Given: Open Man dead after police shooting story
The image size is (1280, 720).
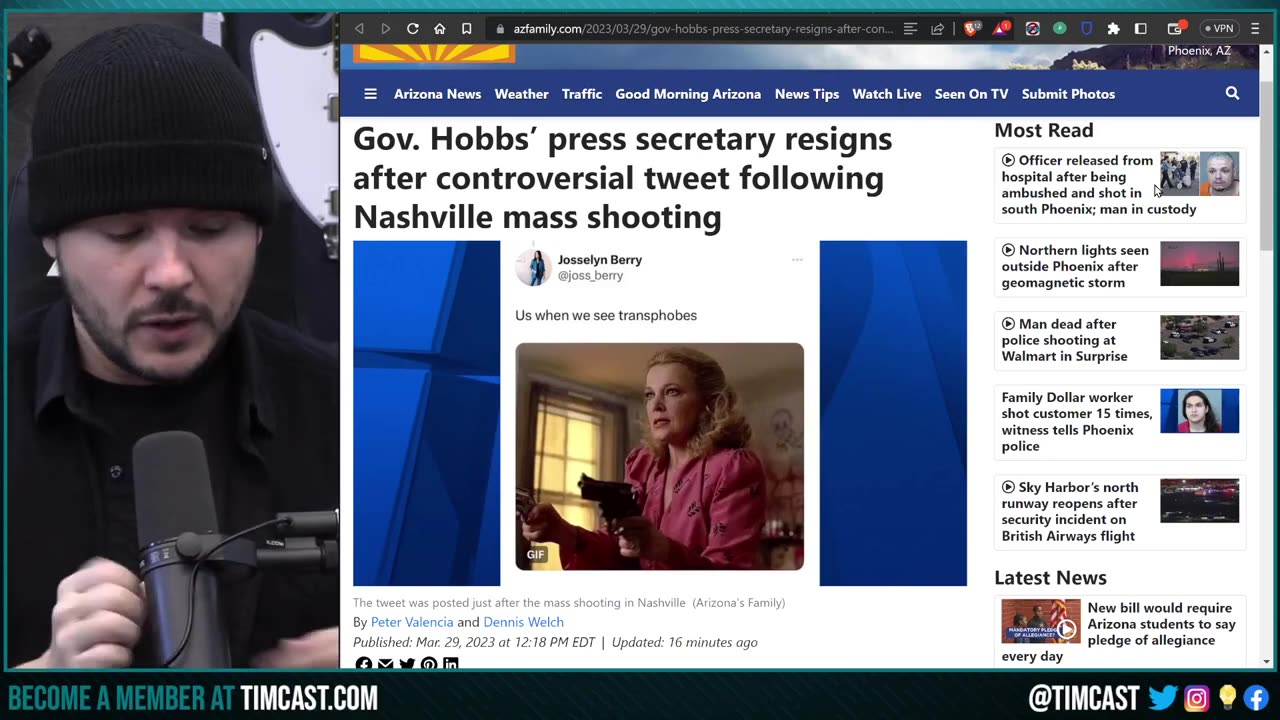Looking at the screenshot, I should click(x=1066, y=340).
